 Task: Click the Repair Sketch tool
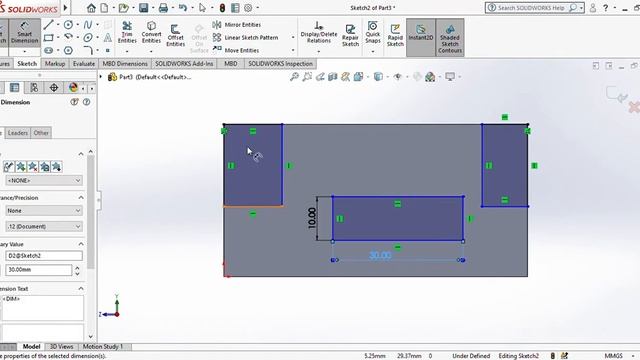coord(350,35)
